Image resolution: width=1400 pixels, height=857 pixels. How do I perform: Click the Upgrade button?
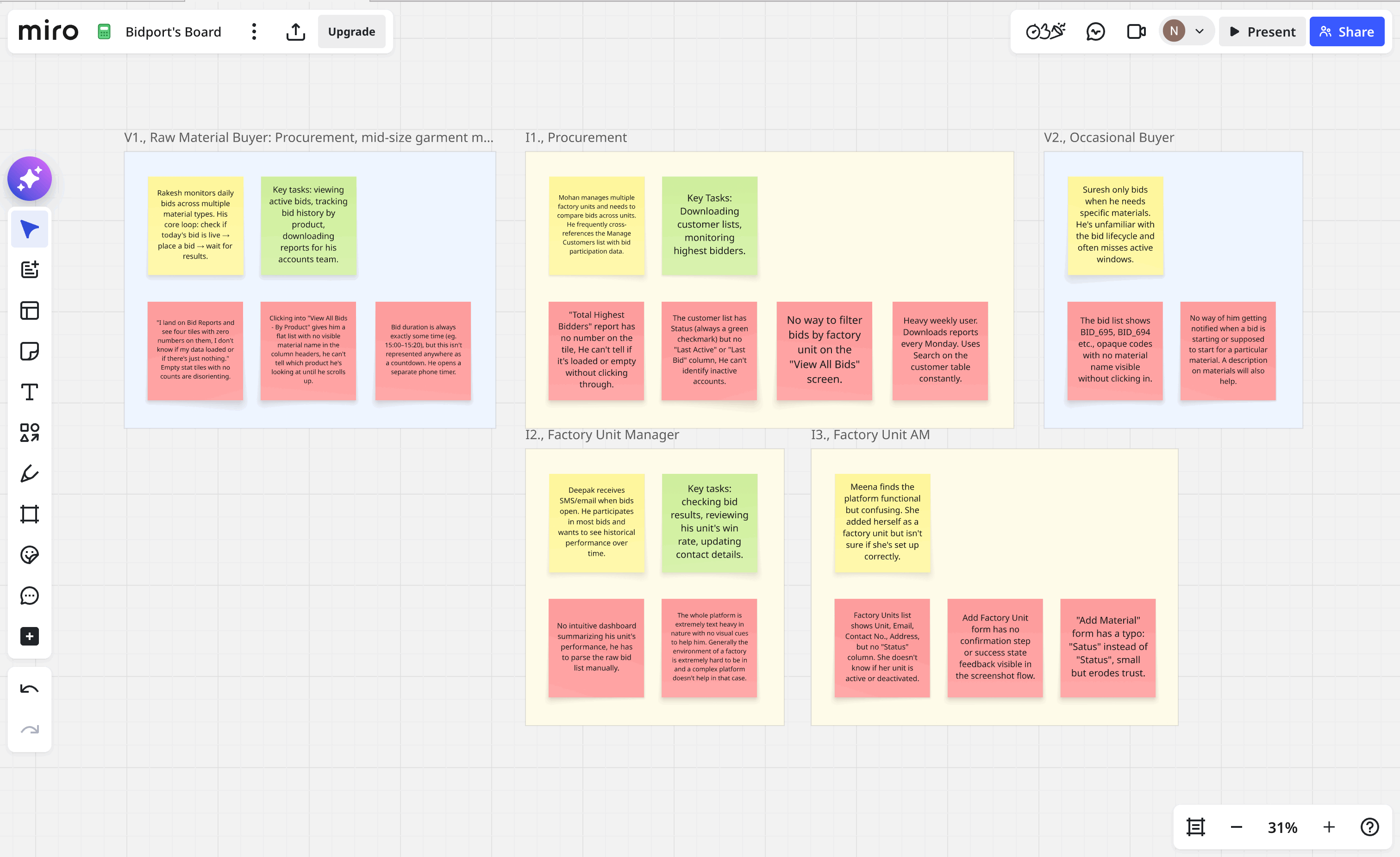tap(351, 32)
